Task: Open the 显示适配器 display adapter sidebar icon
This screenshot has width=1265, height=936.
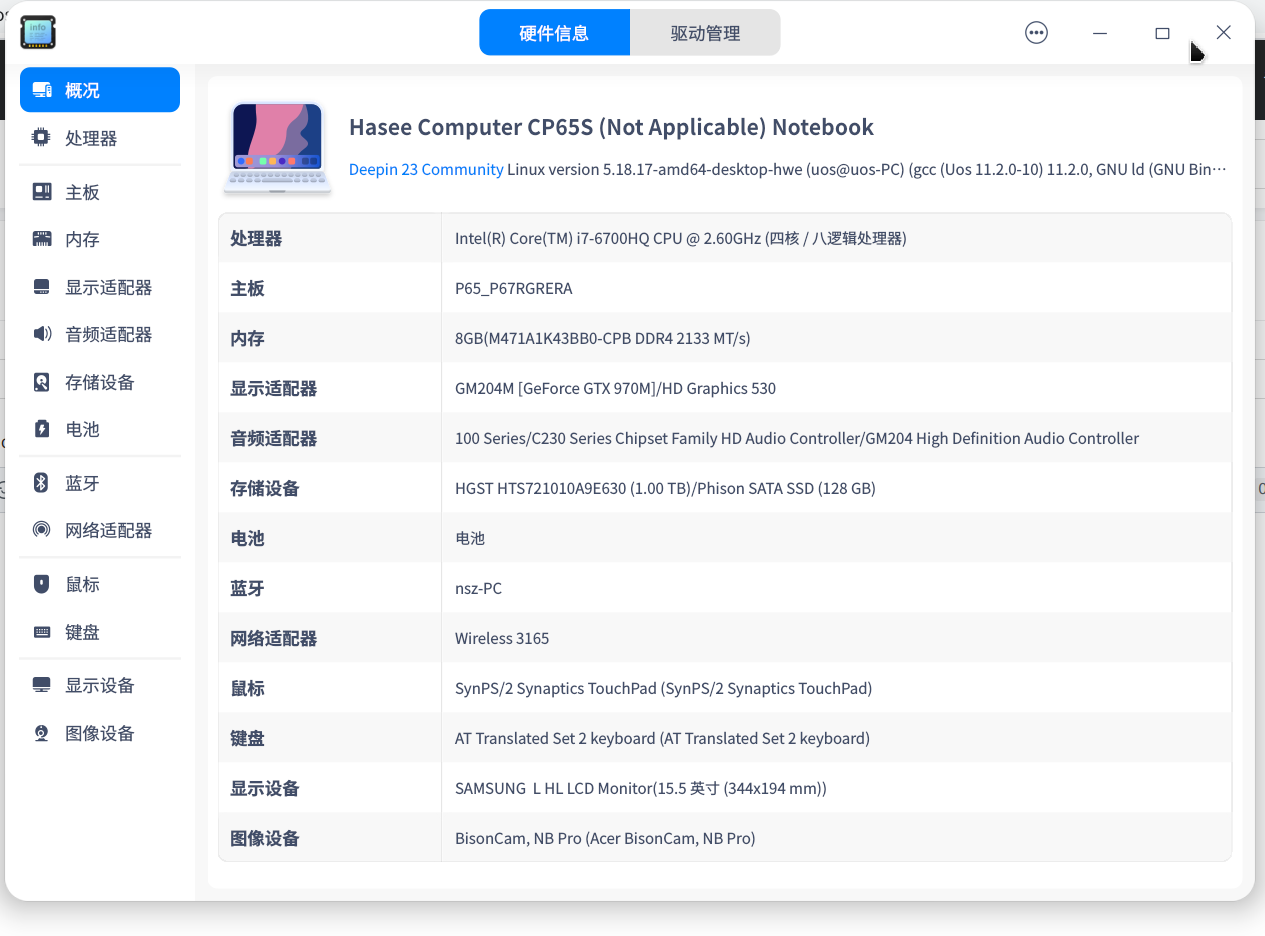Action: (x=42, y=287)
